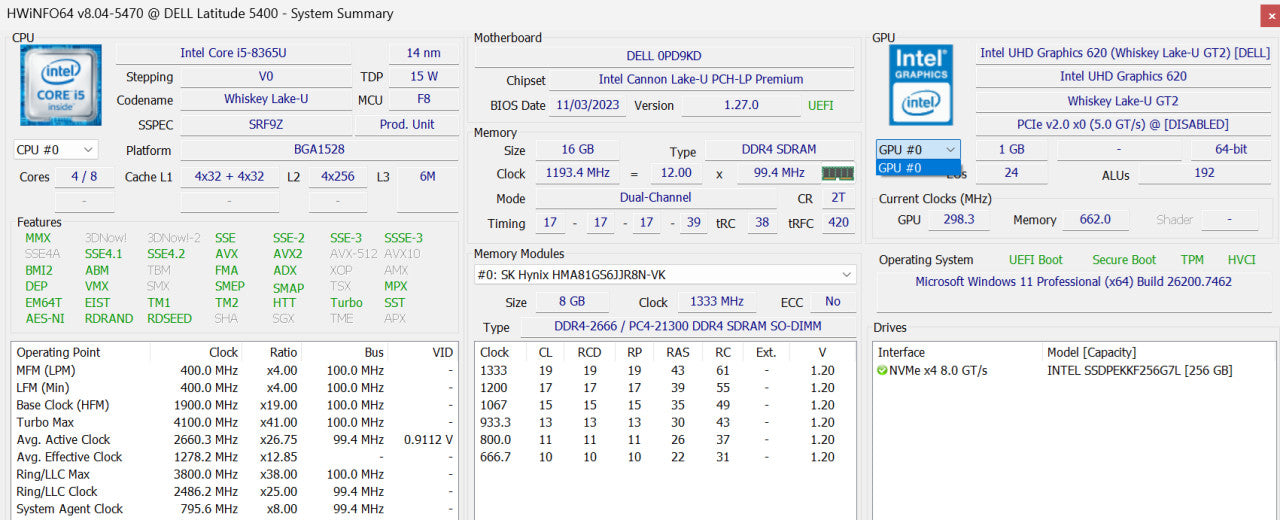Viewport: 1280px width, 520px height.
Task: Click the Intel Core i5 CPU logo
Action: point(61,85)
